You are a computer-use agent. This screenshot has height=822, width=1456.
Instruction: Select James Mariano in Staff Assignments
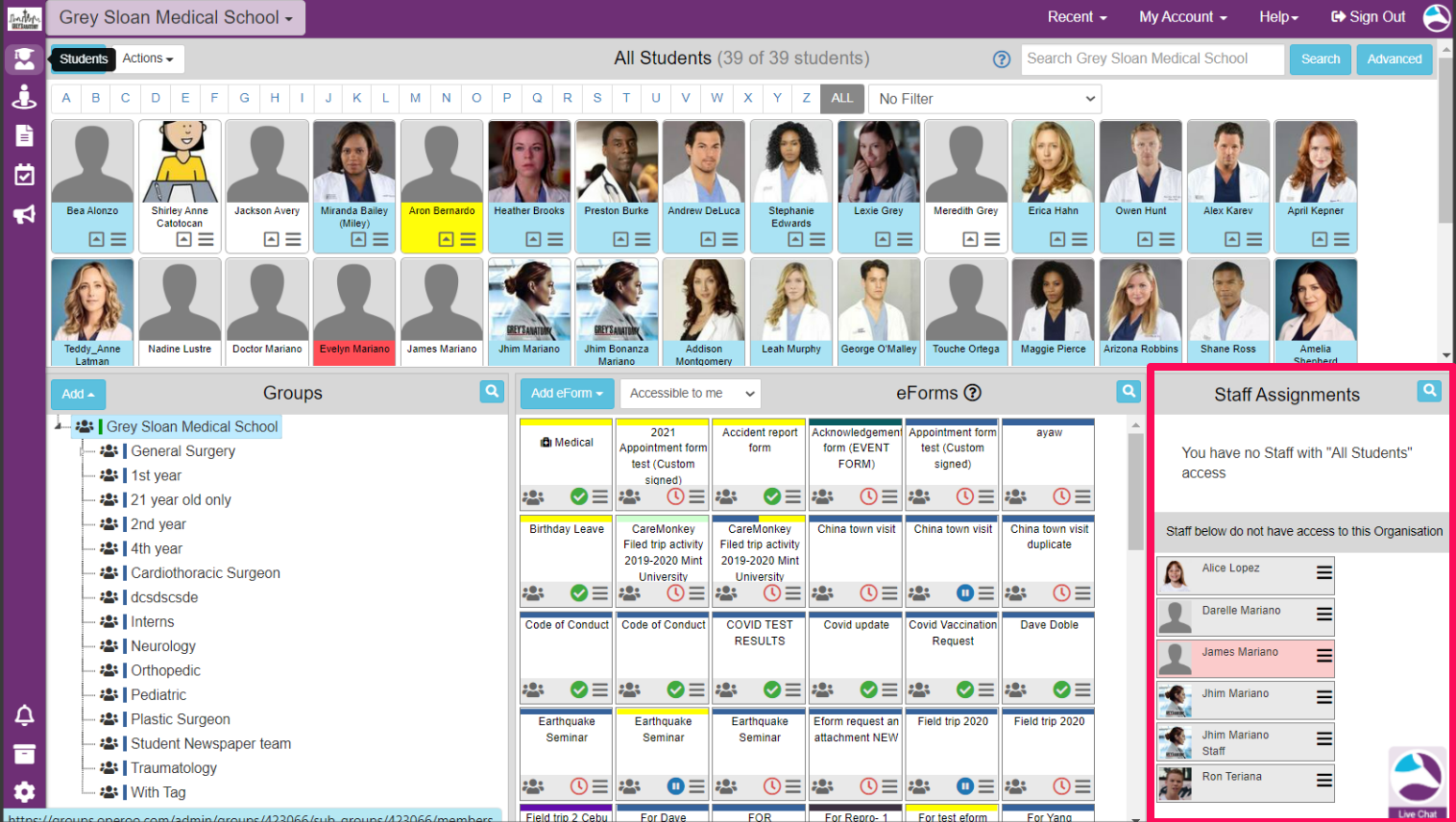[1246, 658]
